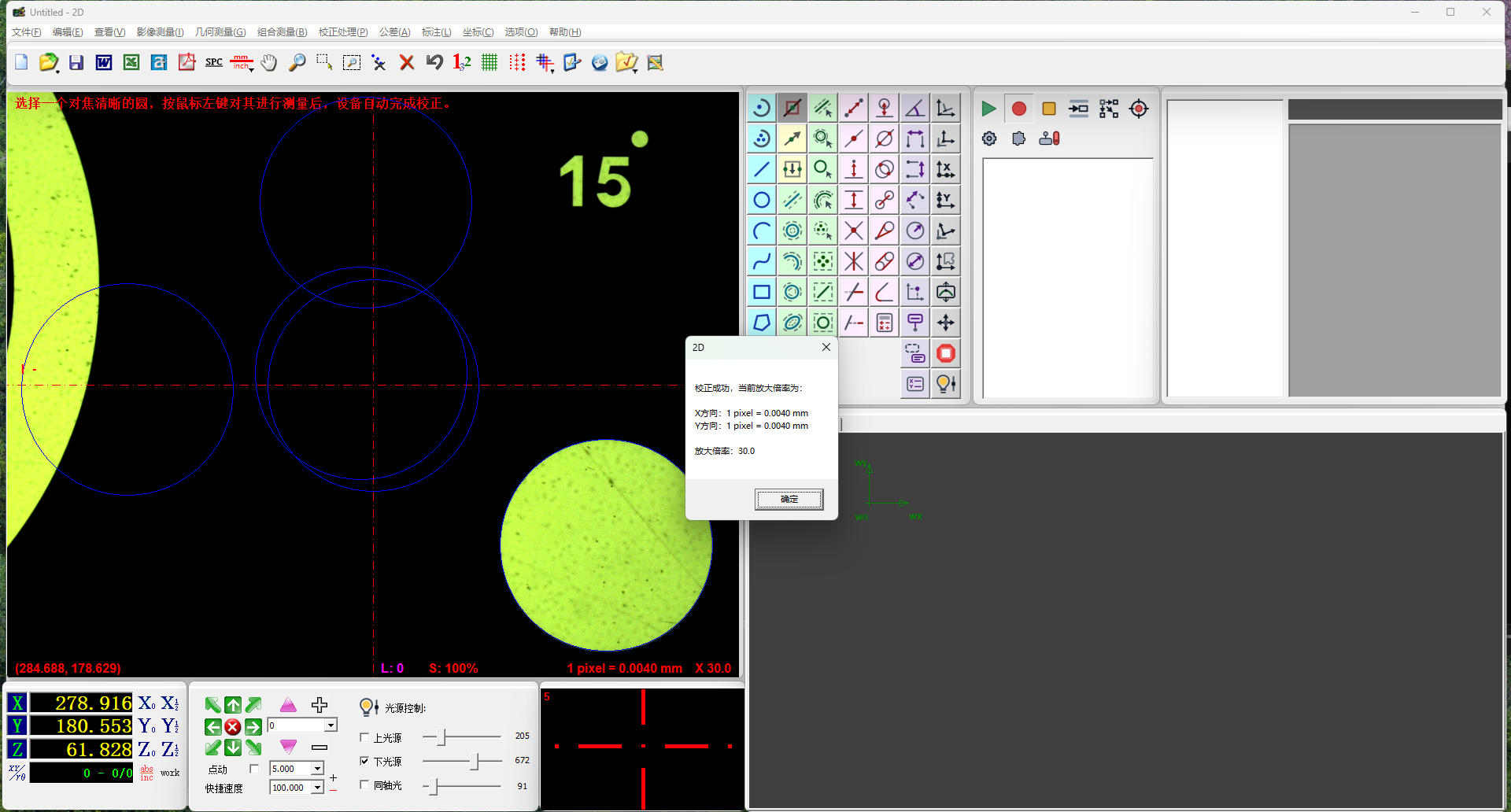Uncheck the 下光源 checkbox
Screen dimensions: 1511x812
point(364,761)
